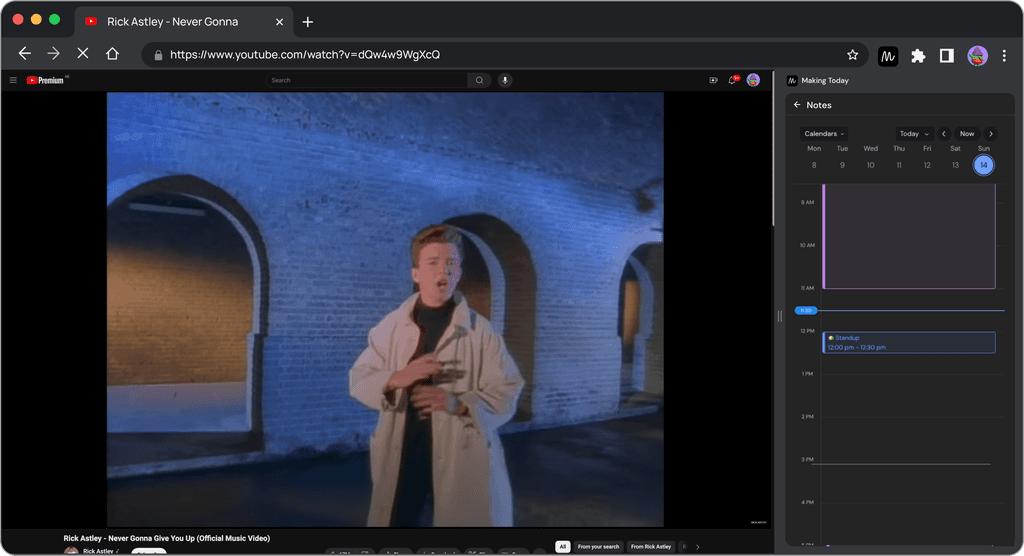Click Making Today panel logo

pyautogui.click(x=792, y=80)
